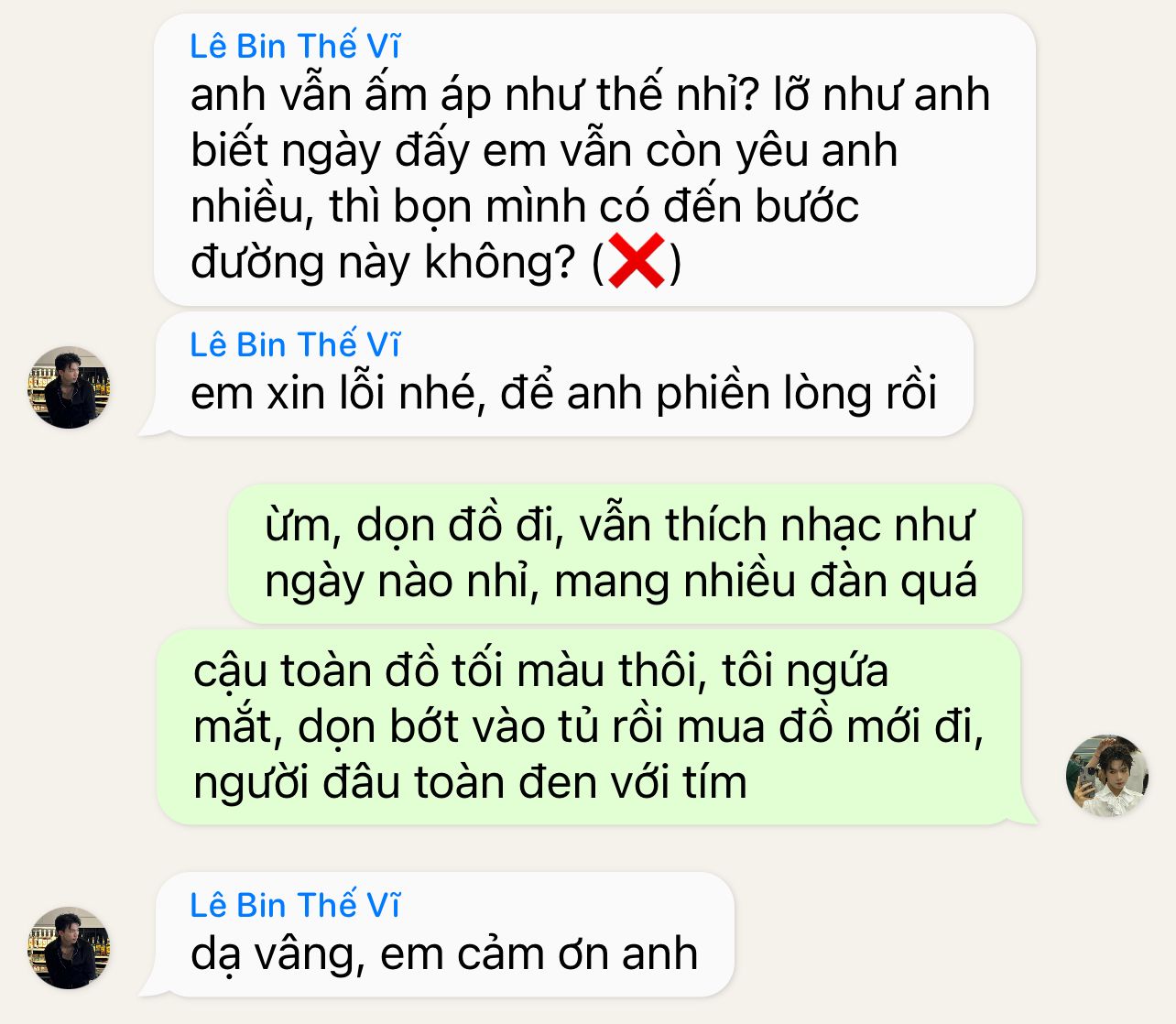
Task: Select the green line "ừm, dọn đồ đi"
Action: [x=412, y=526]
